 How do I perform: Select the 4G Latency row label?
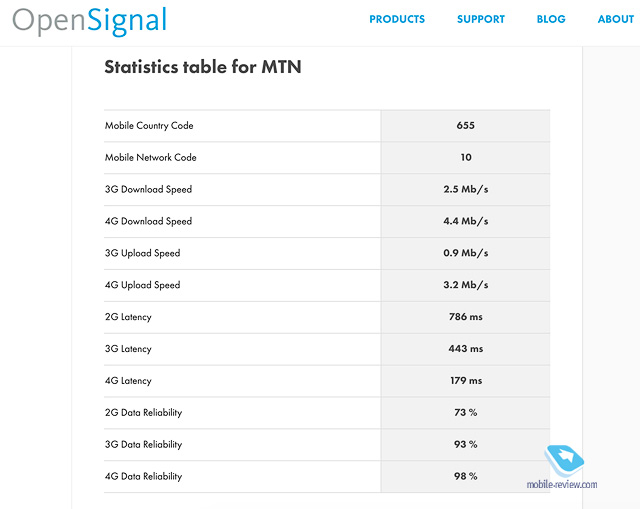point(128,381)
